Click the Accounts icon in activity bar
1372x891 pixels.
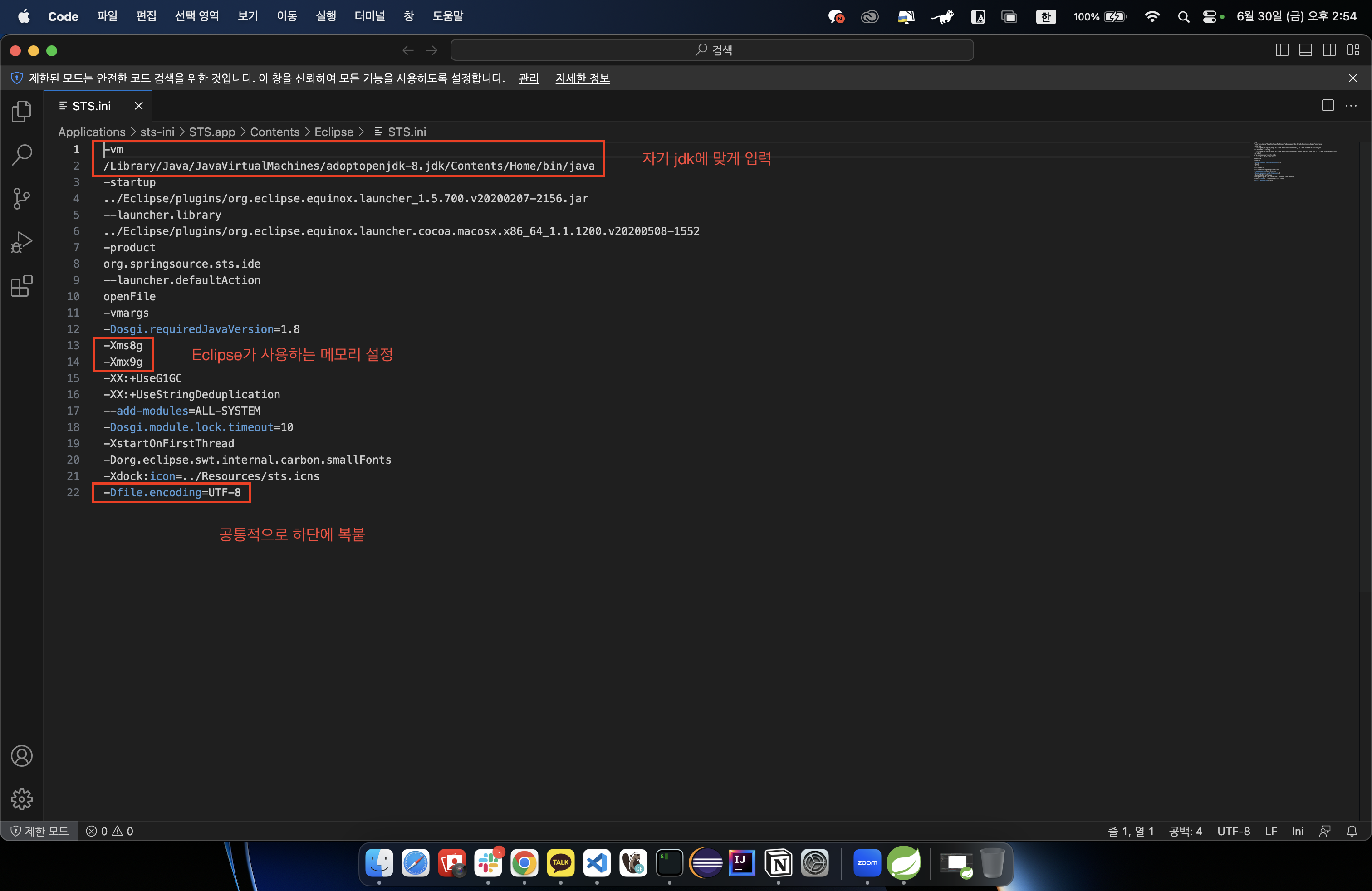21,755
